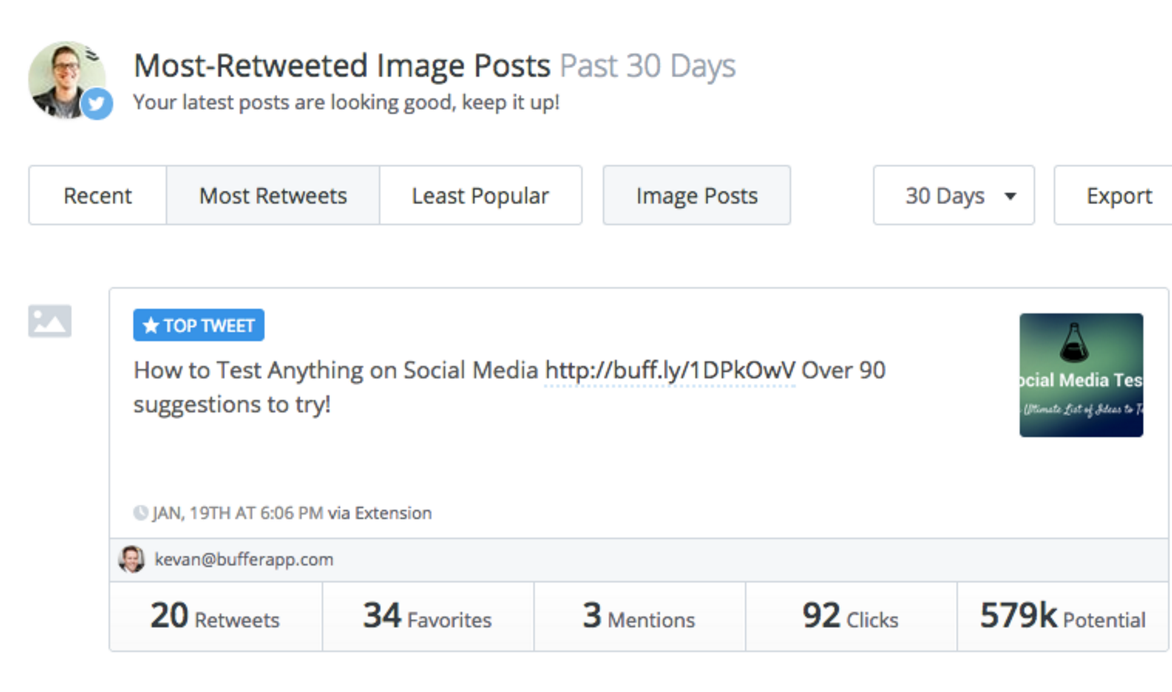Click the profile avatar photo
The image size is (1172, 692).
point(67,80)
